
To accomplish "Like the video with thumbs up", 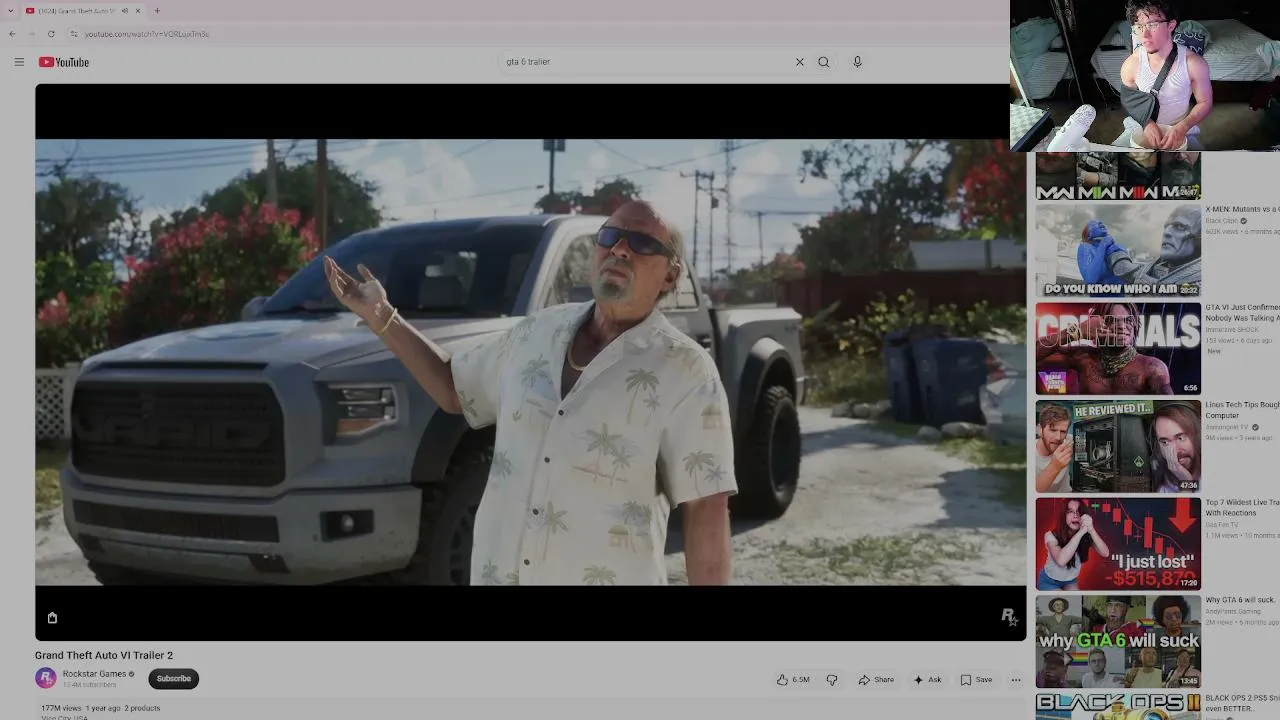I will (x=793, y=680).
